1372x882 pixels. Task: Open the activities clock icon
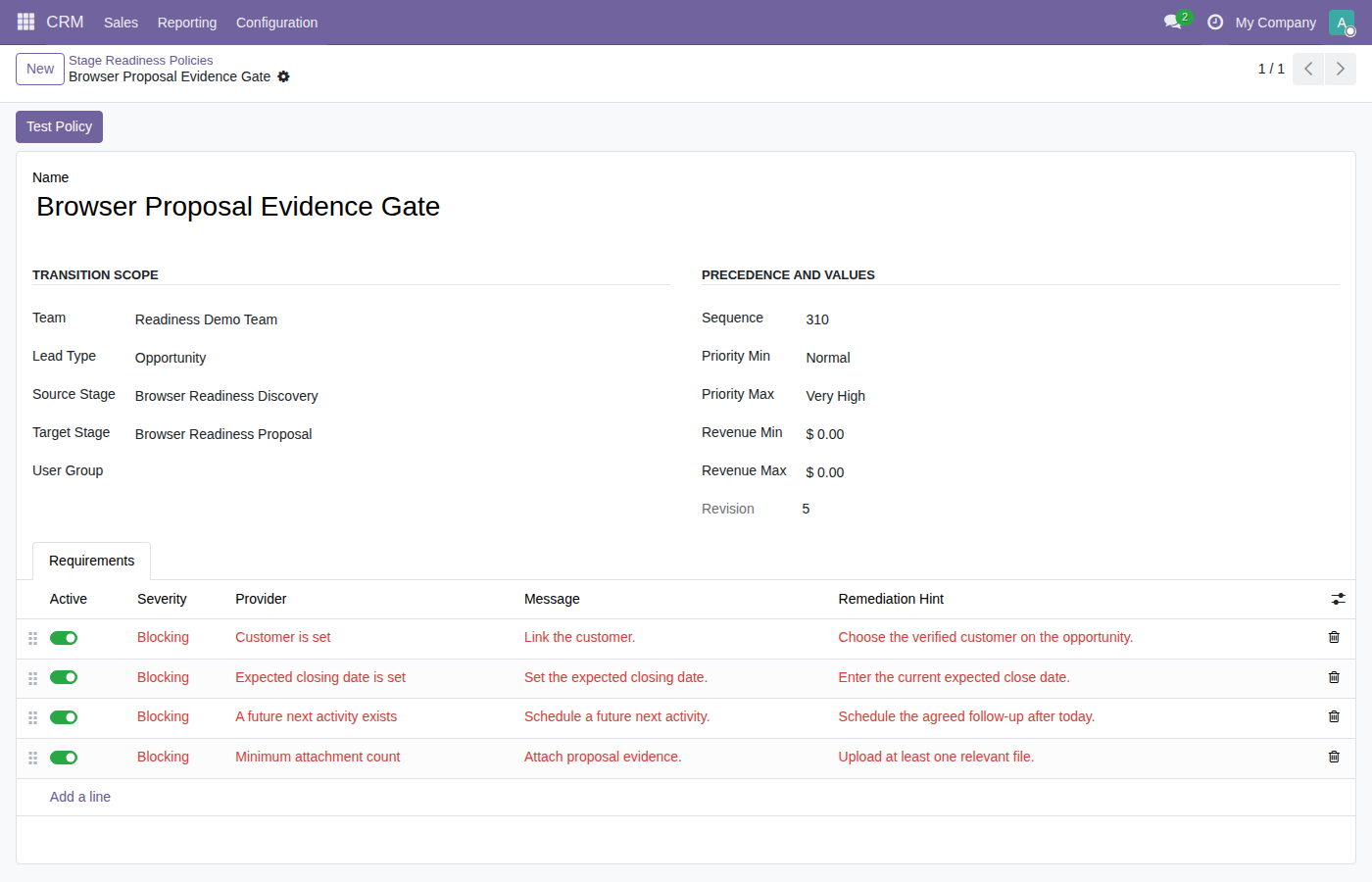(1215, 22)
